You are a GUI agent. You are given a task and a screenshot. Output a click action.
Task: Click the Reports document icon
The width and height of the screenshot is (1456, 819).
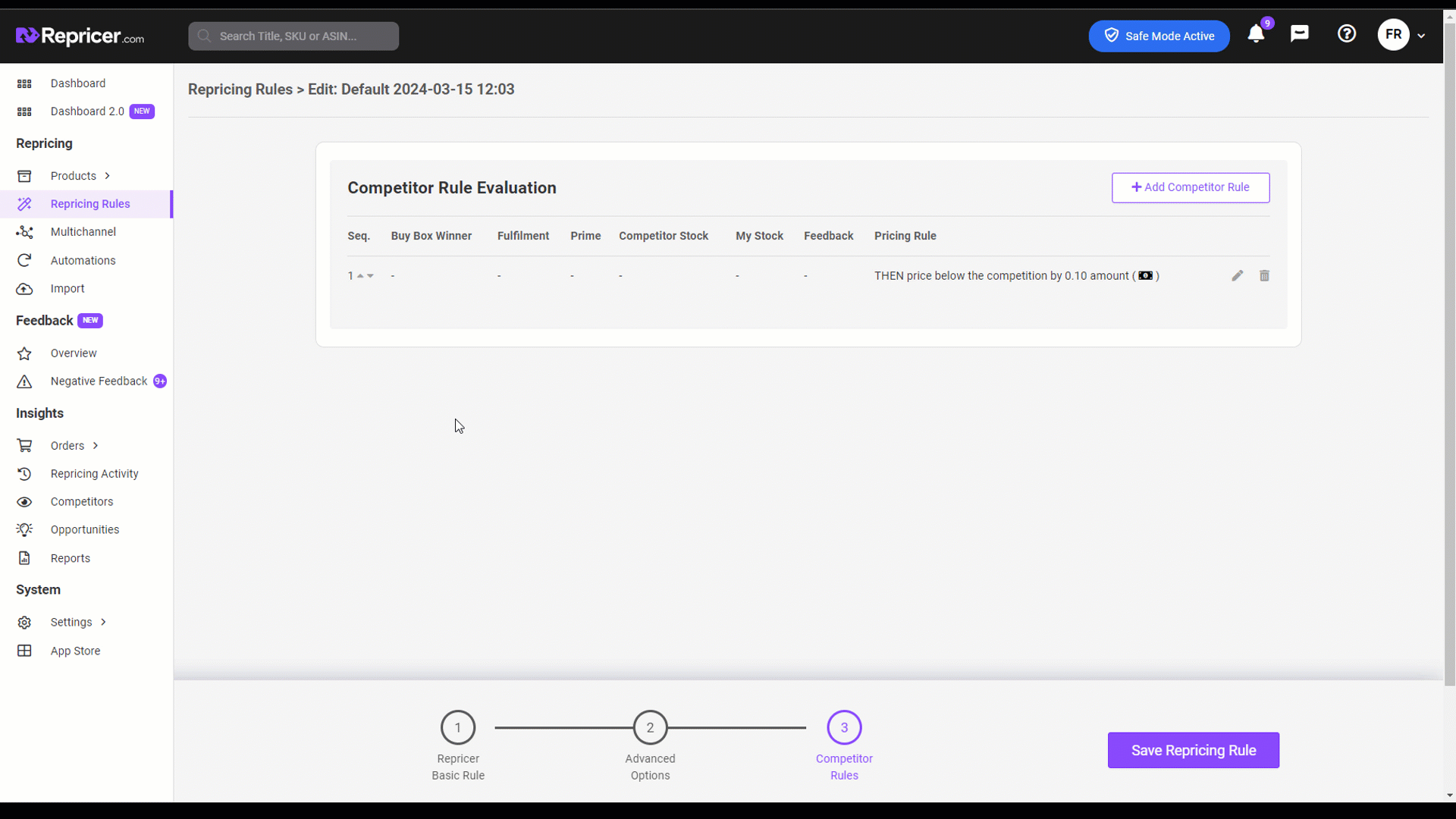coord(24,559)
